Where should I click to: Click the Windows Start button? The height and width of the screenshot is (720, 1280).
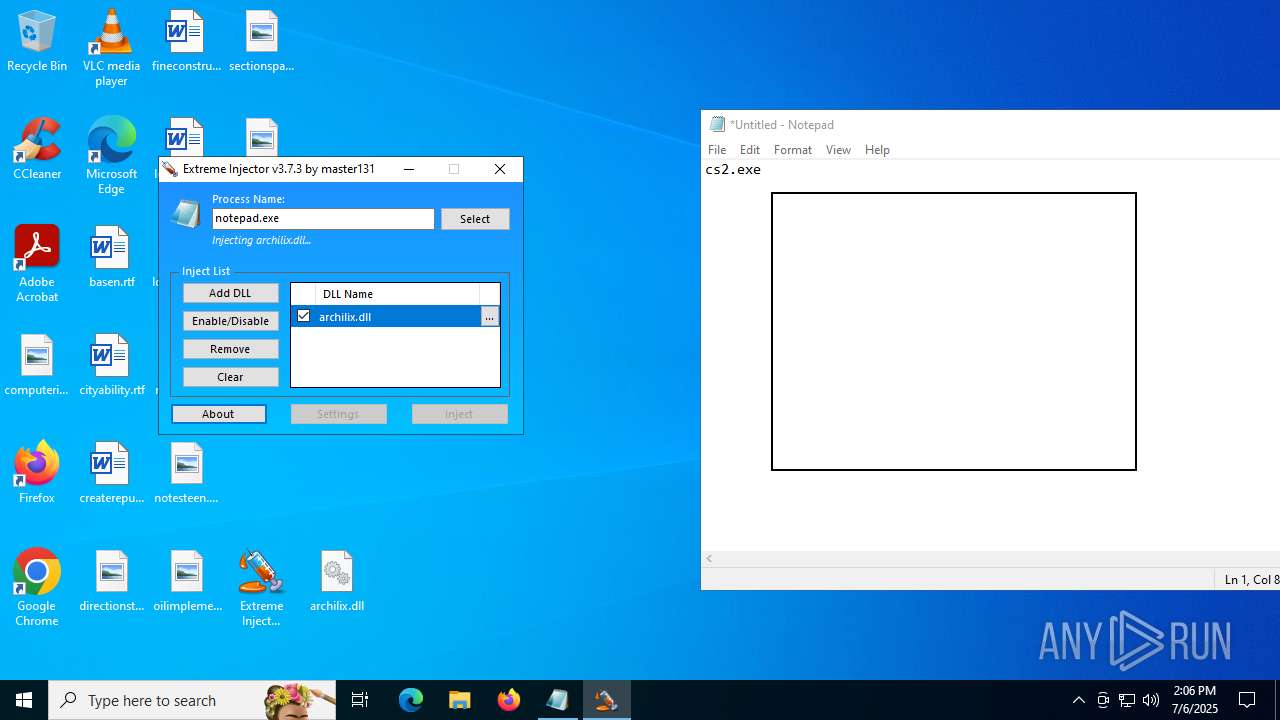(x=24, y=700)
